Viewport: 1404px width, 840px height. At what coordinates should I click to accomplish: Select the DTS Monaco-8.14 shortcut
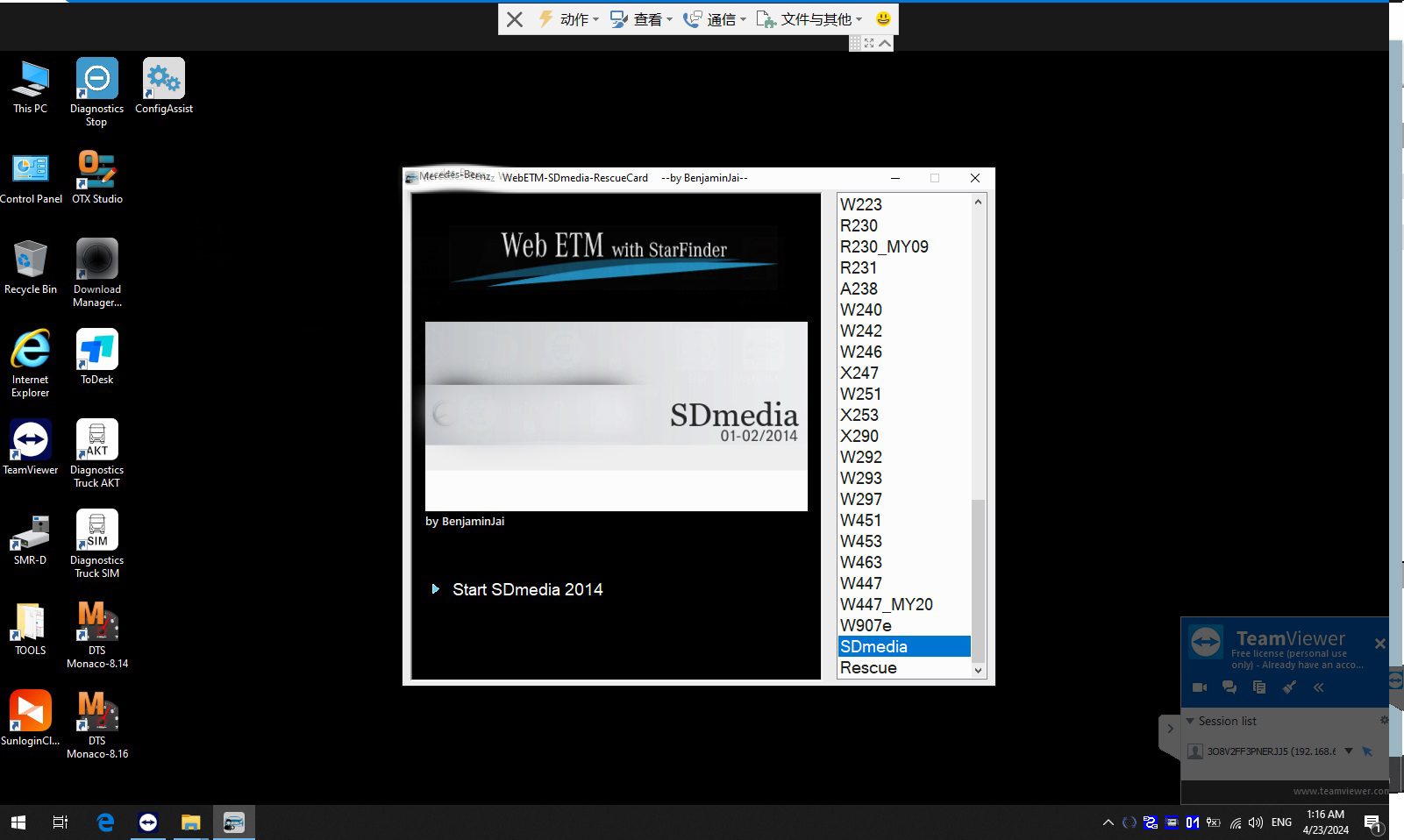pos(96,635)
